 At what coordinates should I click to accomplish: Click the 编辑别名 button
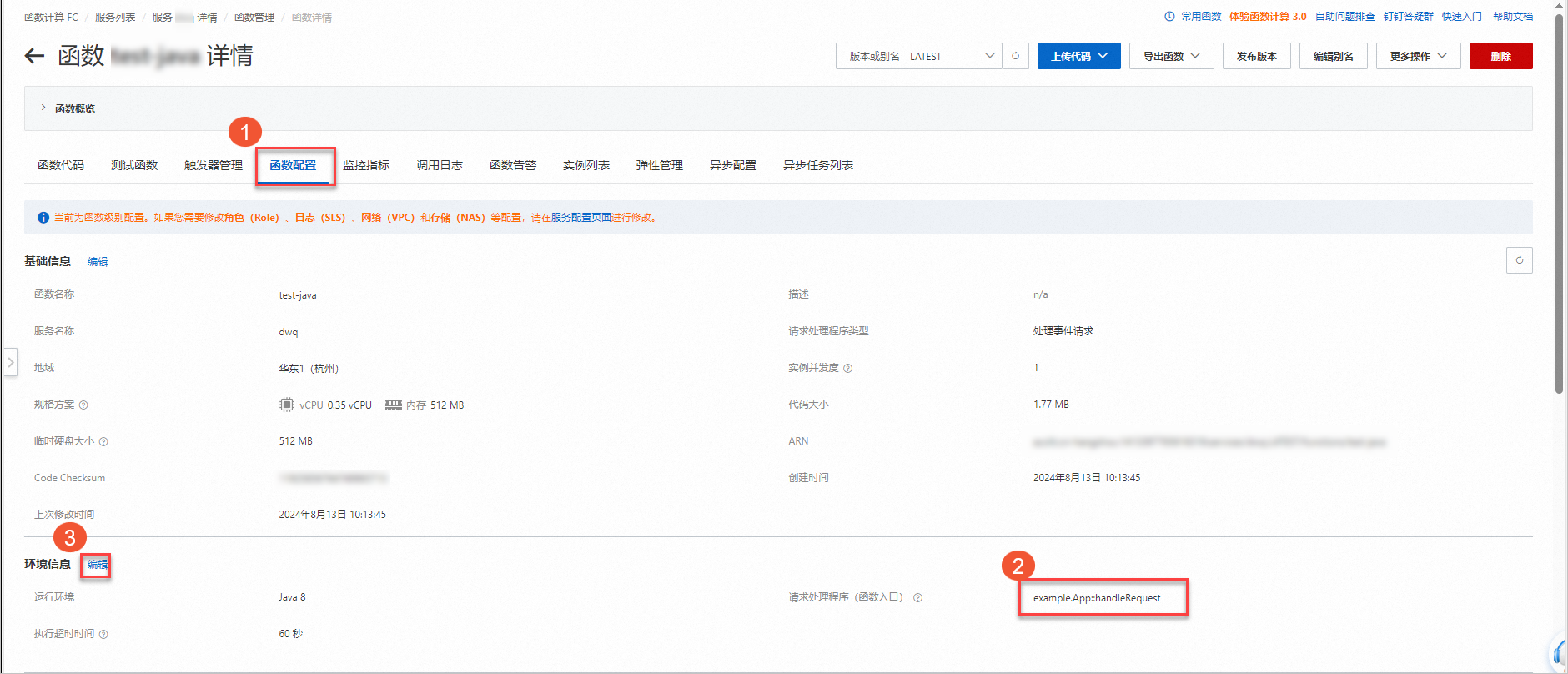1333,56
